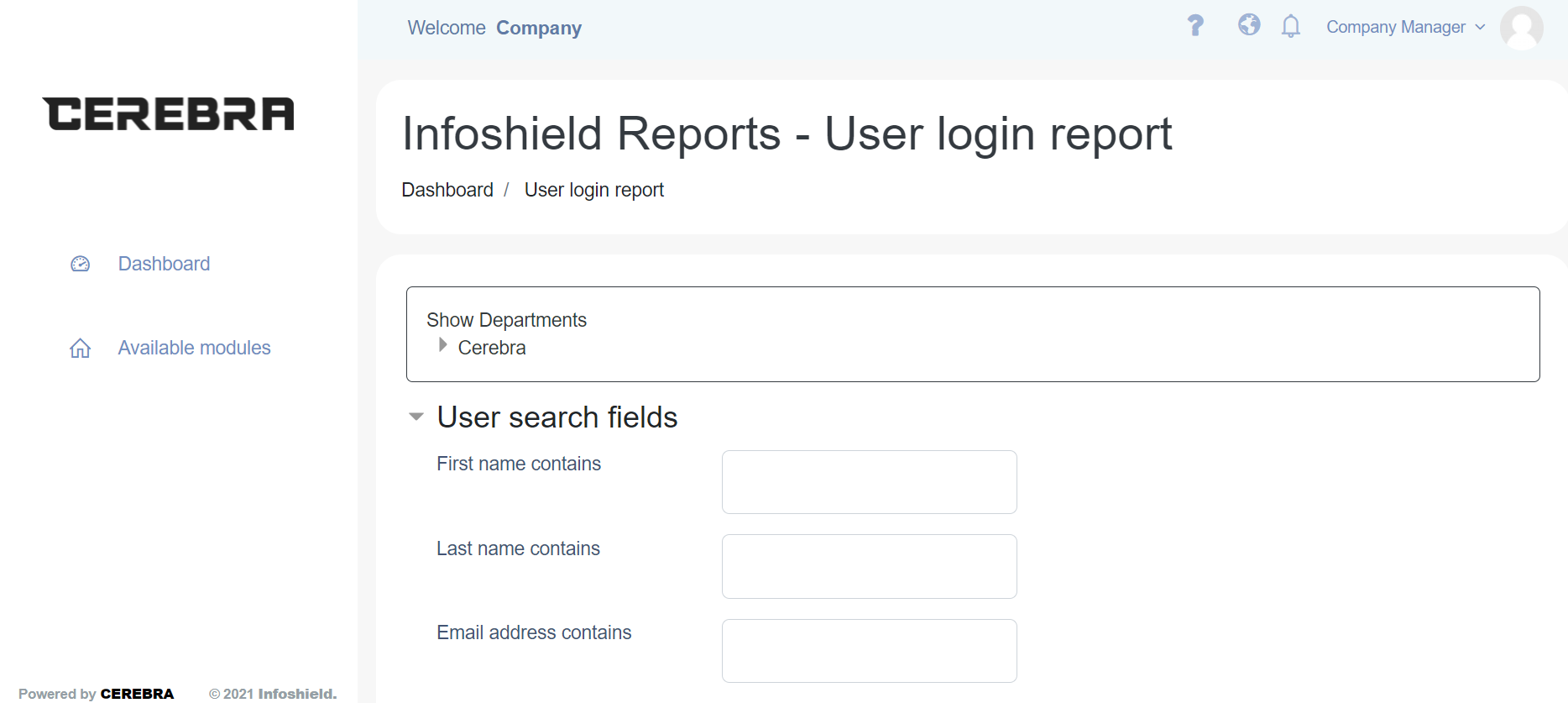Collapse the User search fields section

pyautogui.click(x=416, y=417)
